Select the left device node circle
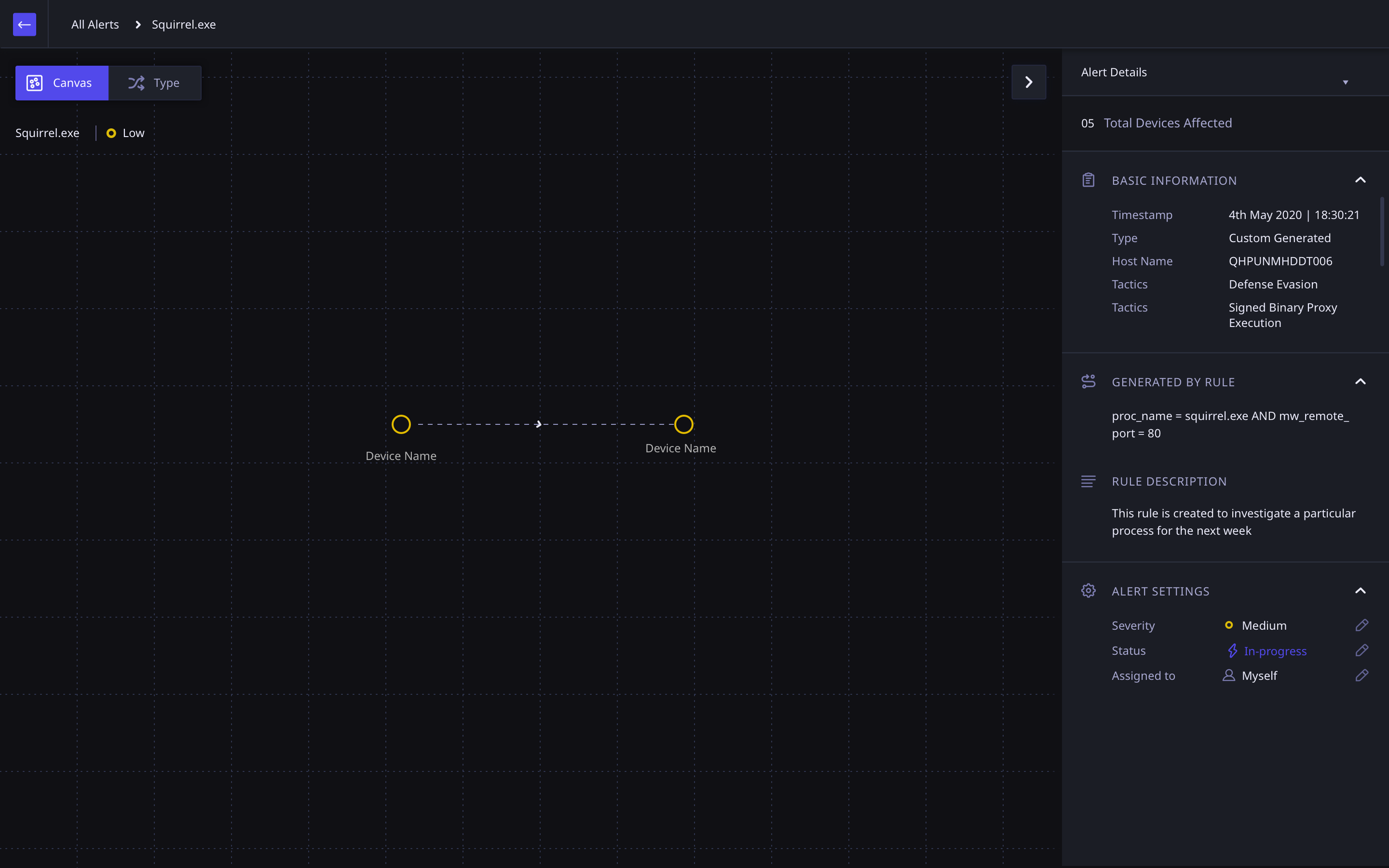This screenshot has height=868, width=1389. click(401, 424)
